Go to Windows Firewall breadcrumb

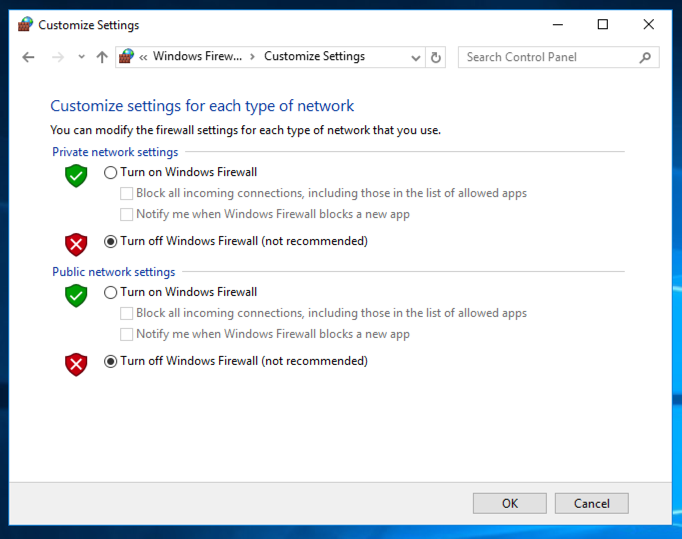197,57
